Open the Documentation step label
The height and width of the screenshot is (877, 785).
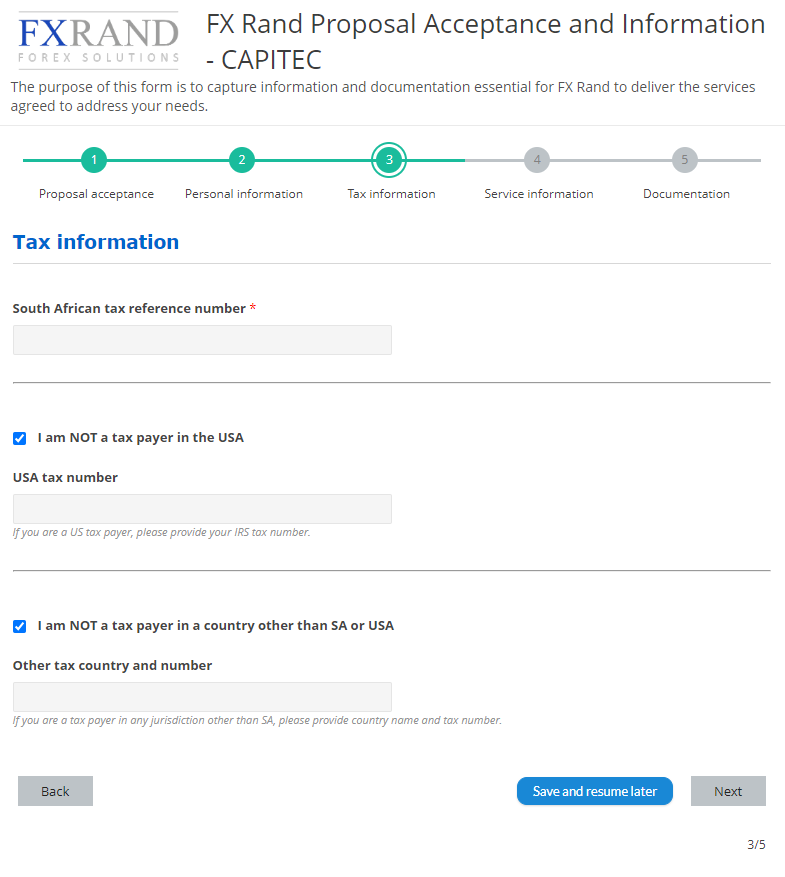point(687,194)
